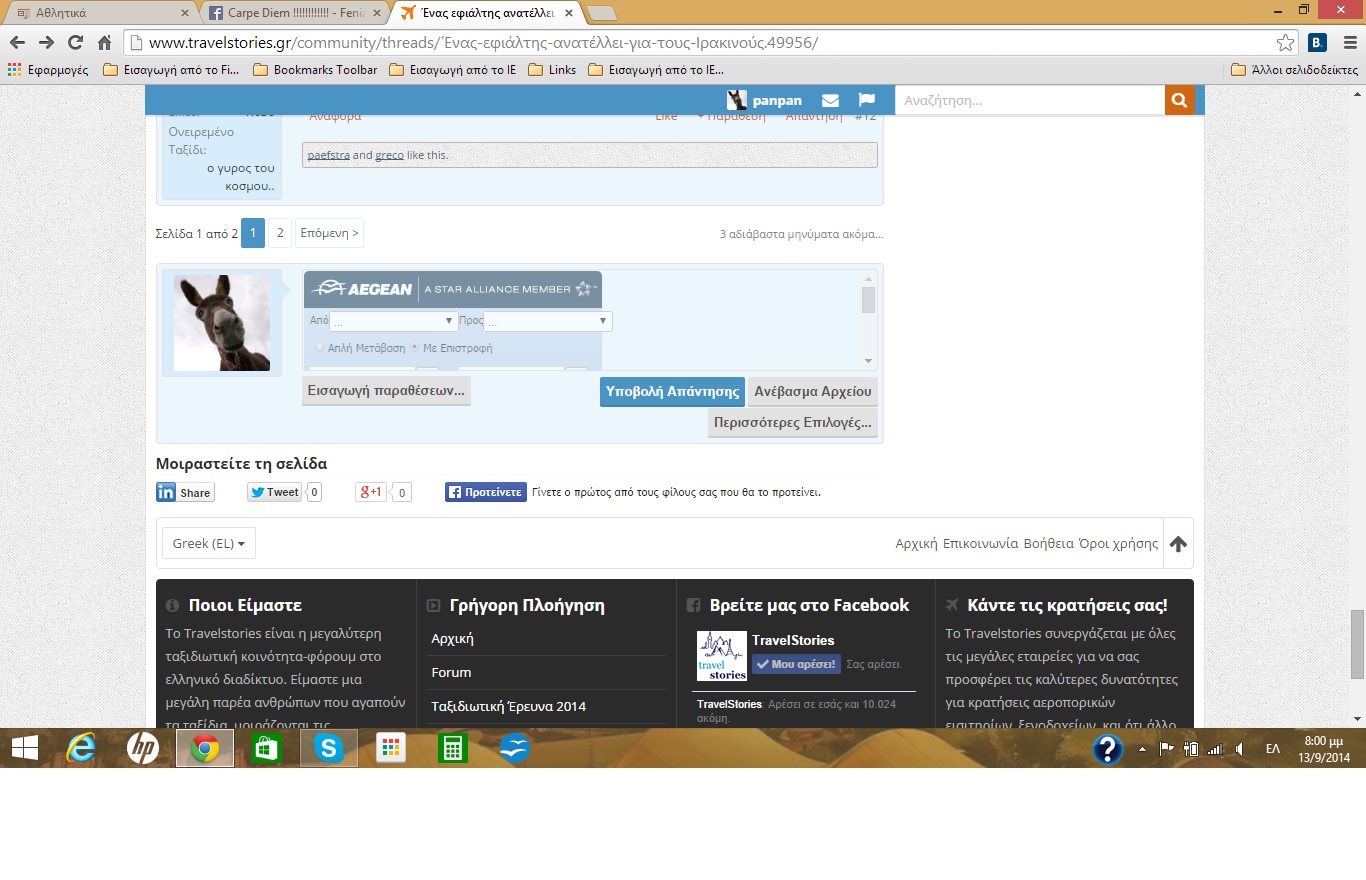Open the calculator taskbar icon

[453, 748]
